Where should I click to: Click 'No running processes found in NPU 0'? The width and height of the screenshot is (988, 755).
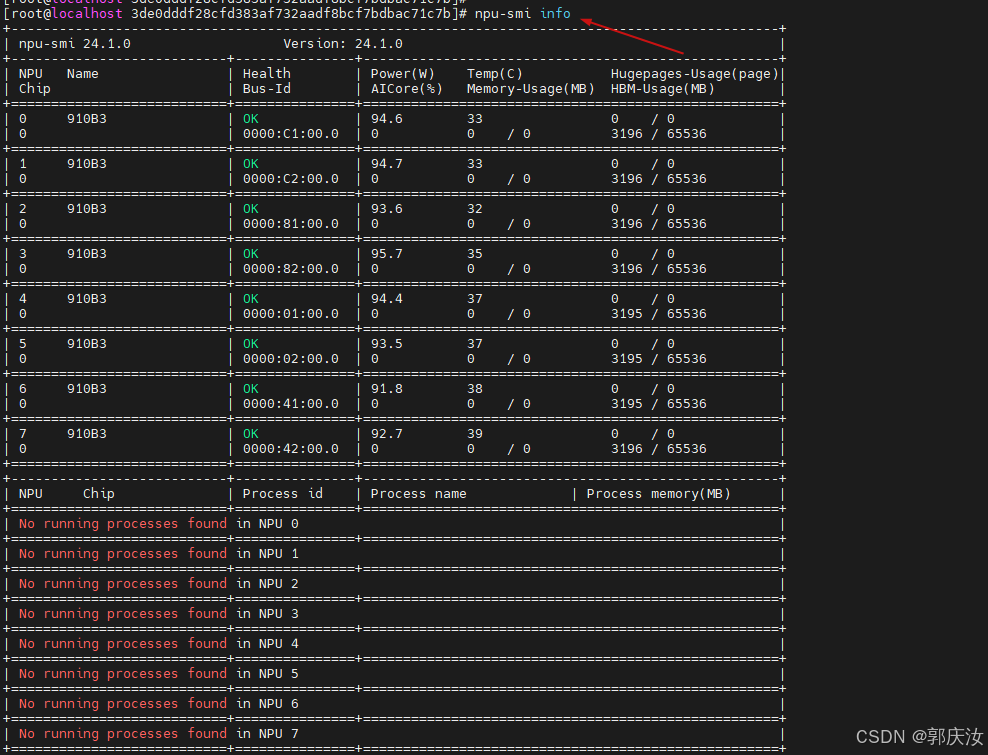pos(158,524)
